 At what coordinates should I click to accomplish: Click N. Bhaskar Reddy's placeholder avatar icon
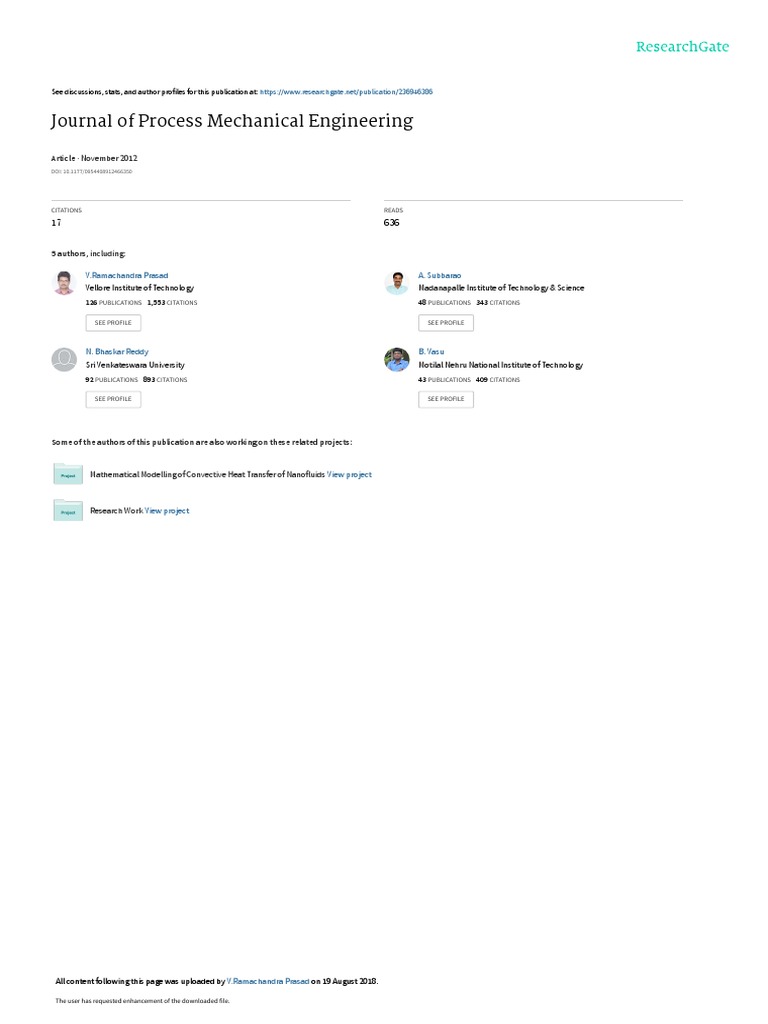tap(64, 359)
